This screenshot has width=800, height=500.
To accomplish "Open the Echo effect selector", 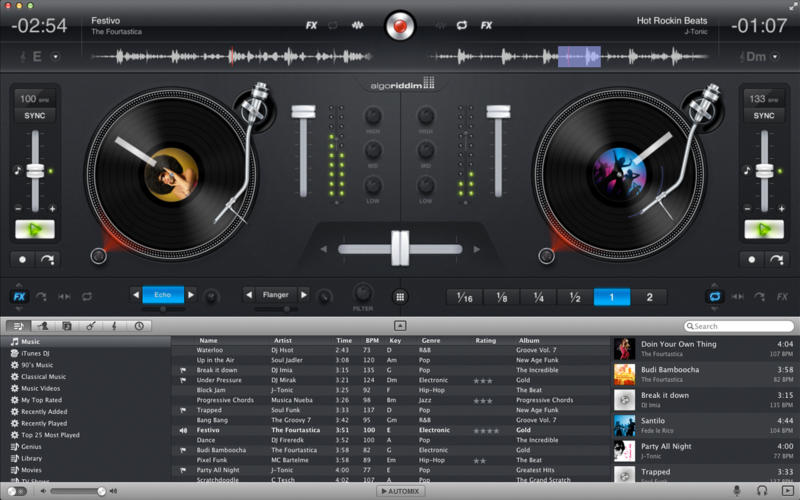I will point(162,295).
